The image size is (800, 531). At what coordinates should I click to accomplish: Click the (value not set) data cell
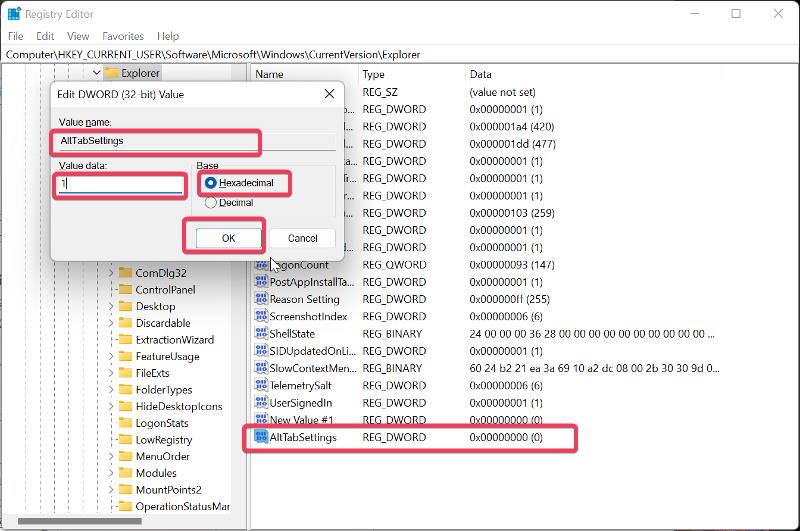(502, 92)
